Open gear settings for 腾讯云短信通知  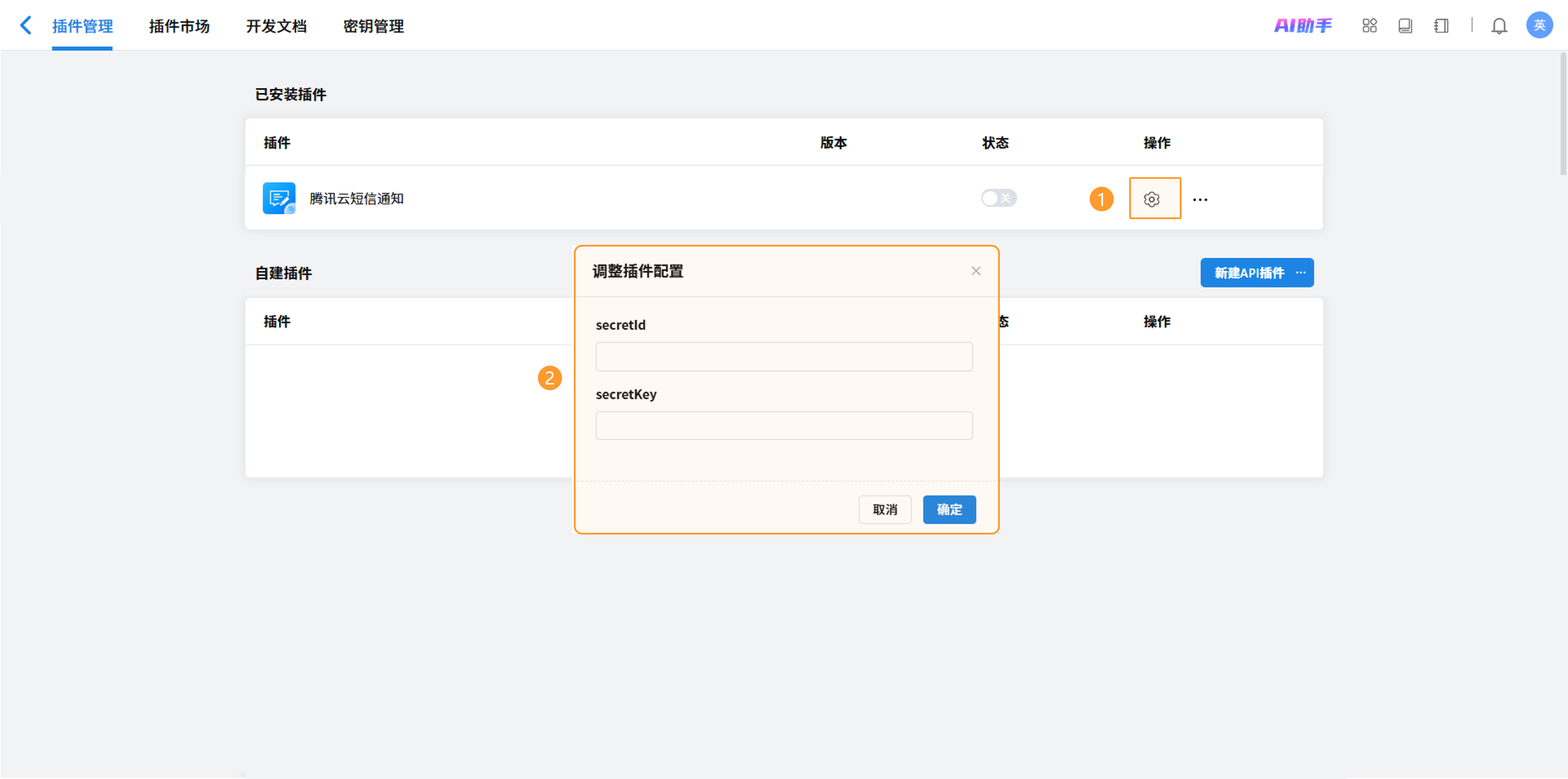point(1152,199)
